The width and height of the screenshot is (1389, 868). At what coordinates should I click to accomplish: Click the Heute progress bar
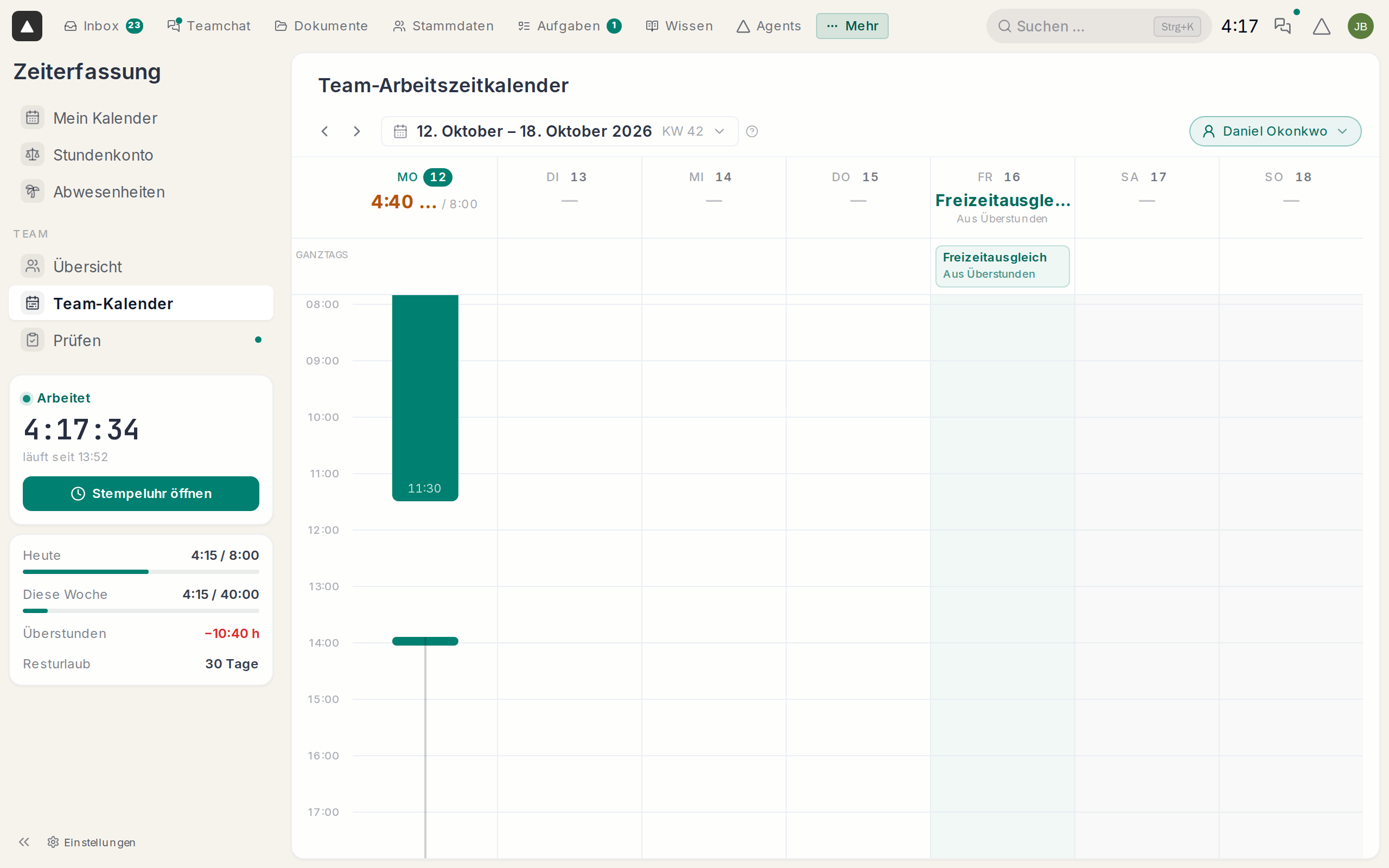point(141,572)
